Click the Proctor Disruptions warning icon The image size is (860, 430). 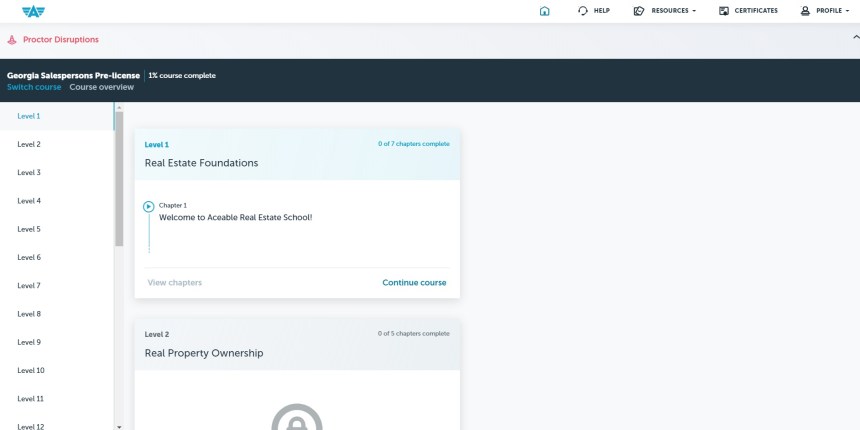[x=12, y=39]
